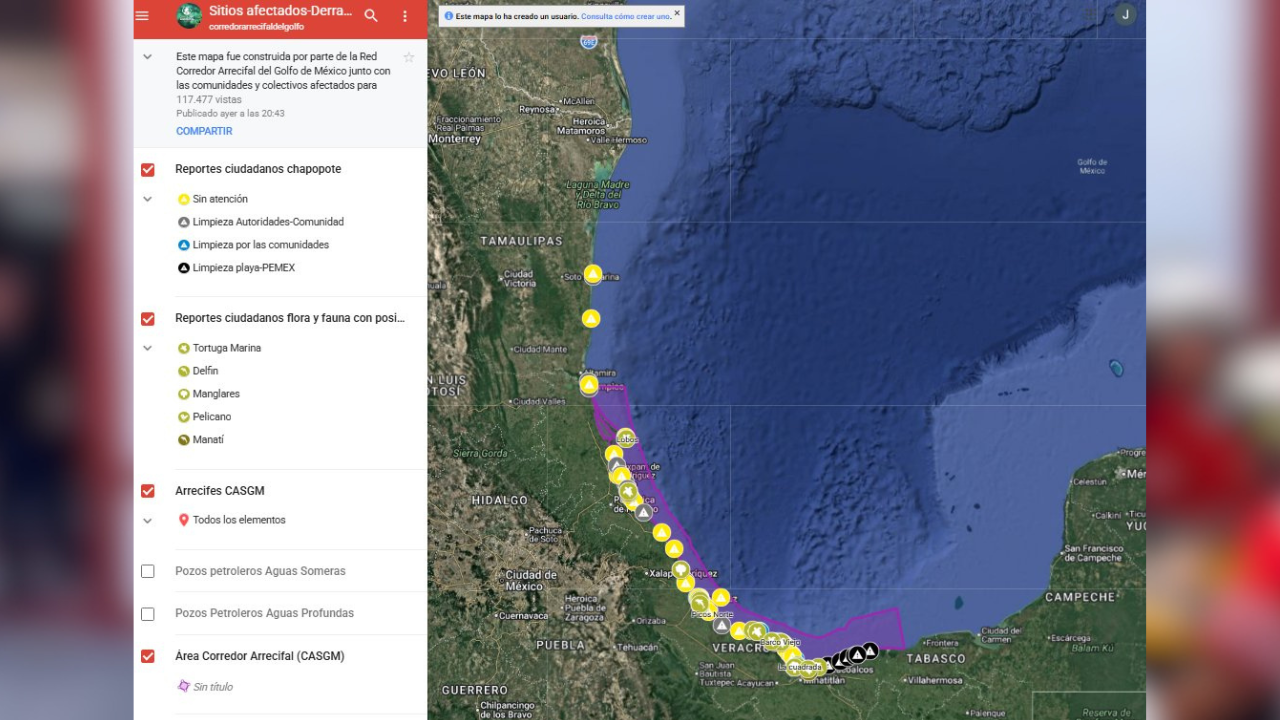
Task: Collapse the chapopote layer legend
Action: click(x=148, y=199)
